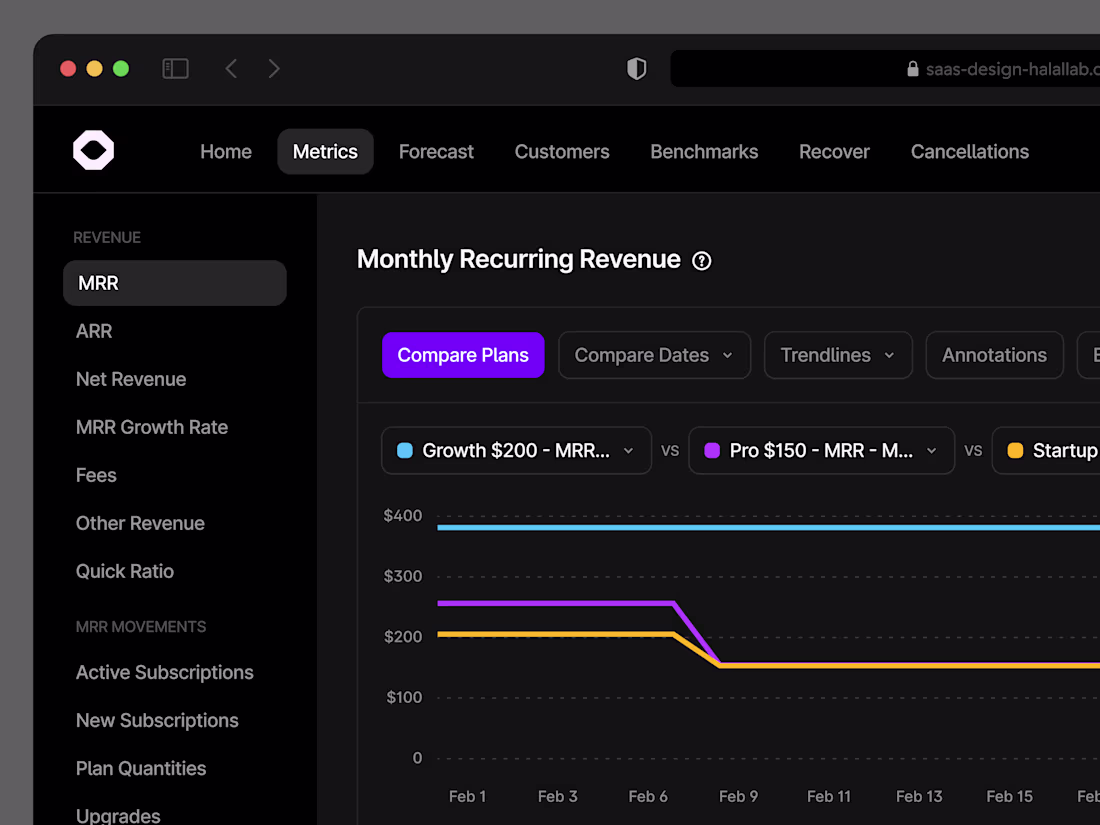Click the purple dot beside the Pro $150 plan
Viewport: 1100px width, 825px height.
click(711, 450)
